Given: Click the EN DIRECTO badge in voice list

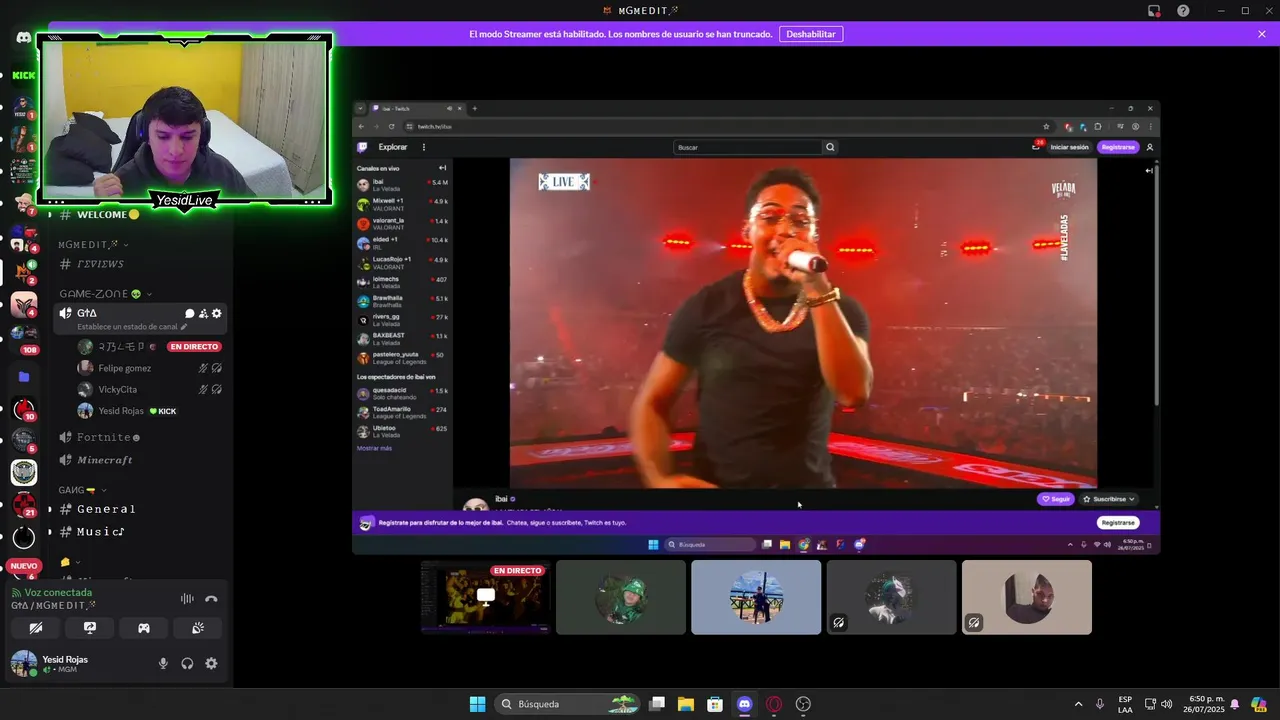Looking at the screenshot, I should (x=194, y=347).
